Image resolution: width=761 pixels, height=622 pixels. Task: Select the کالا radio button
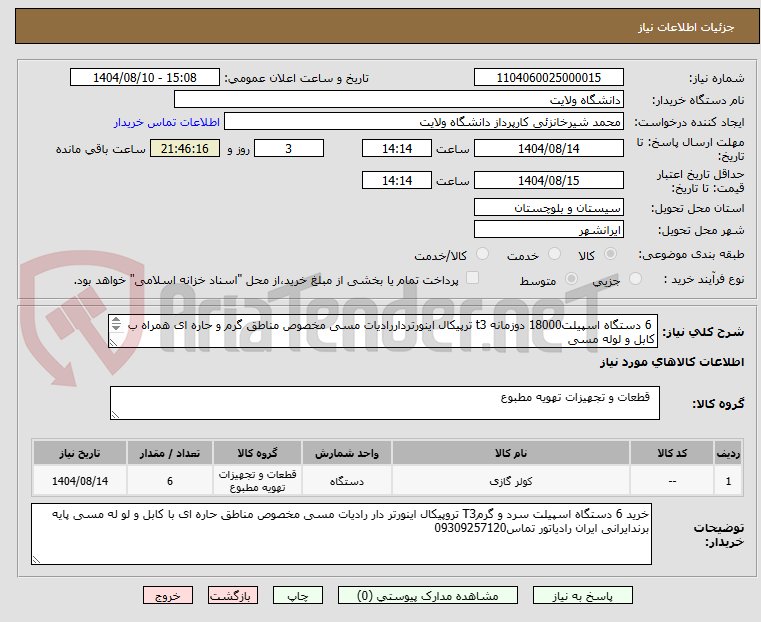point(611,254)
